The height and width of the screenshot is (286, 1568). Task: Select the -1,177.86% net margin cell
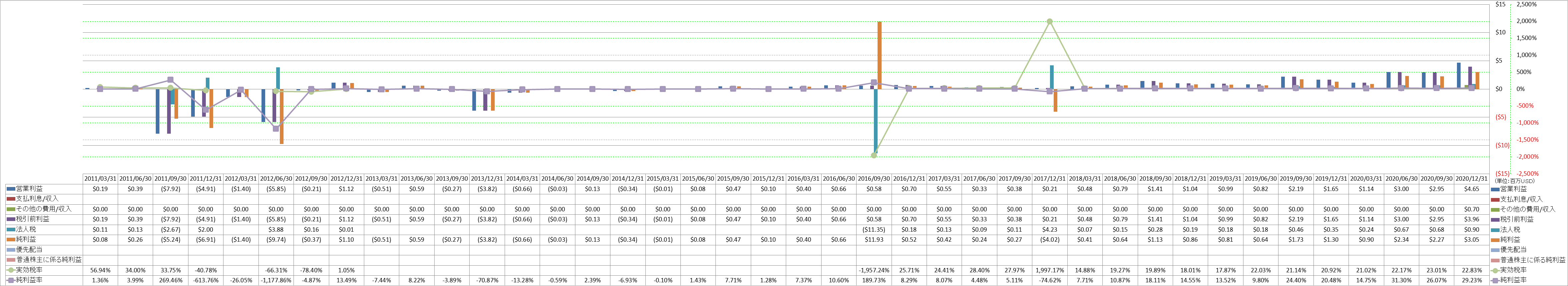point(277,281)
